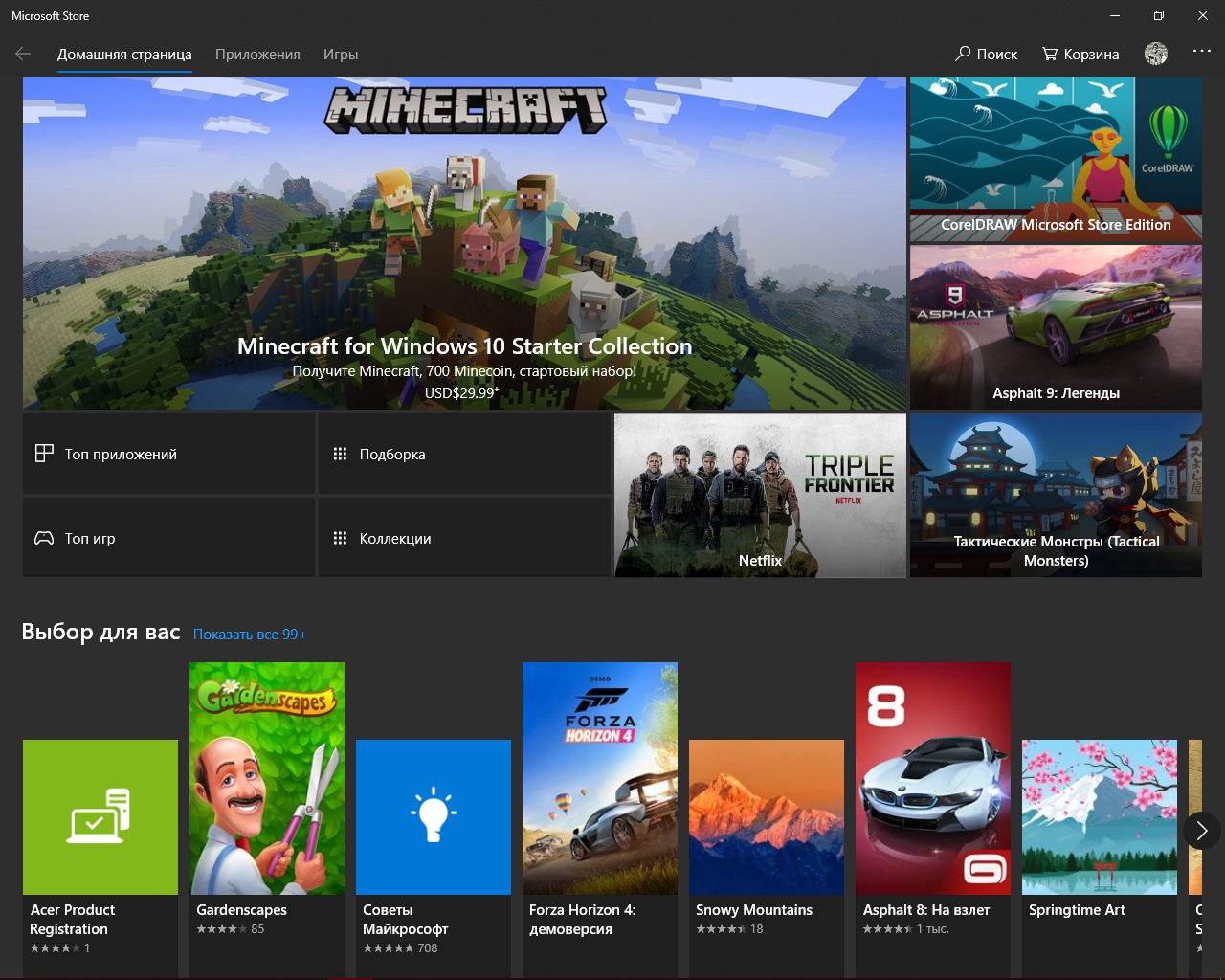Click the Советы Майкрософт title text
1225x980 pixels.
[405, 920]
